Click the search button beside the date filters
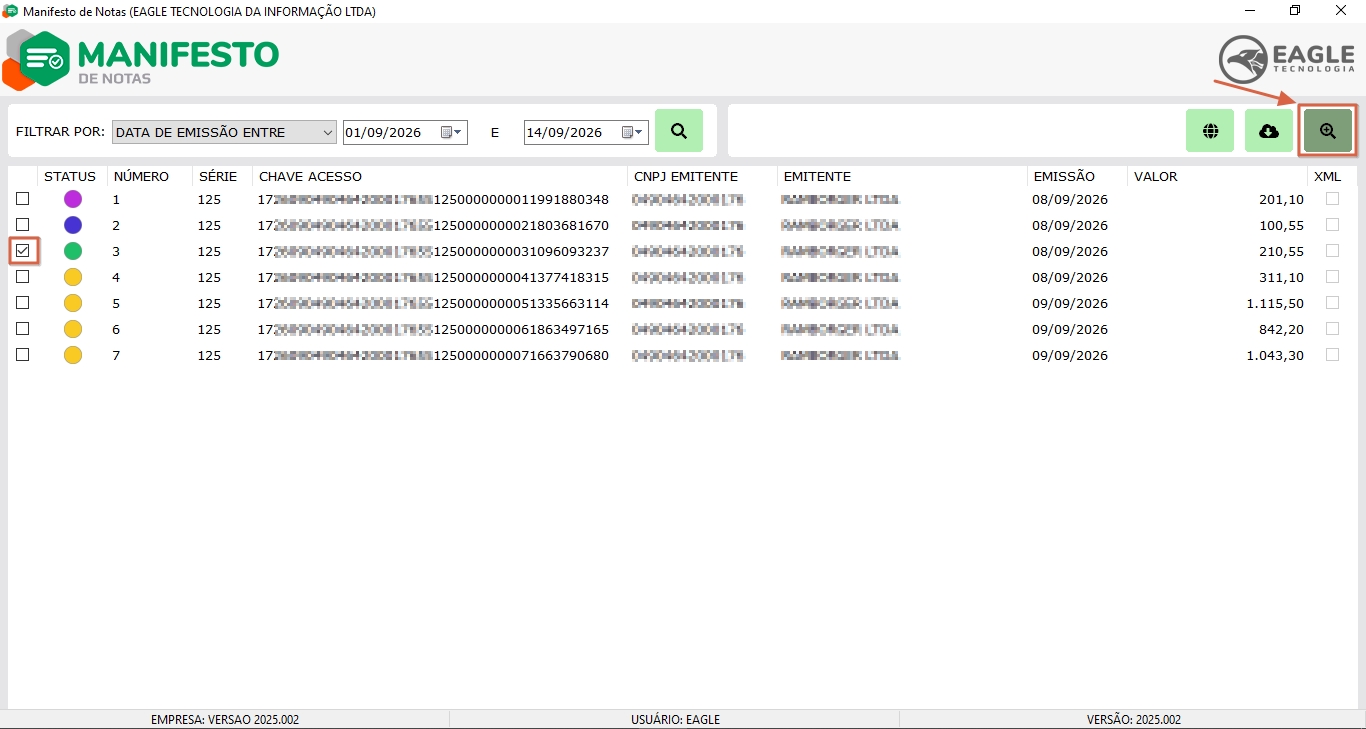Screen dimensions: 1366x729 (679, 131)
